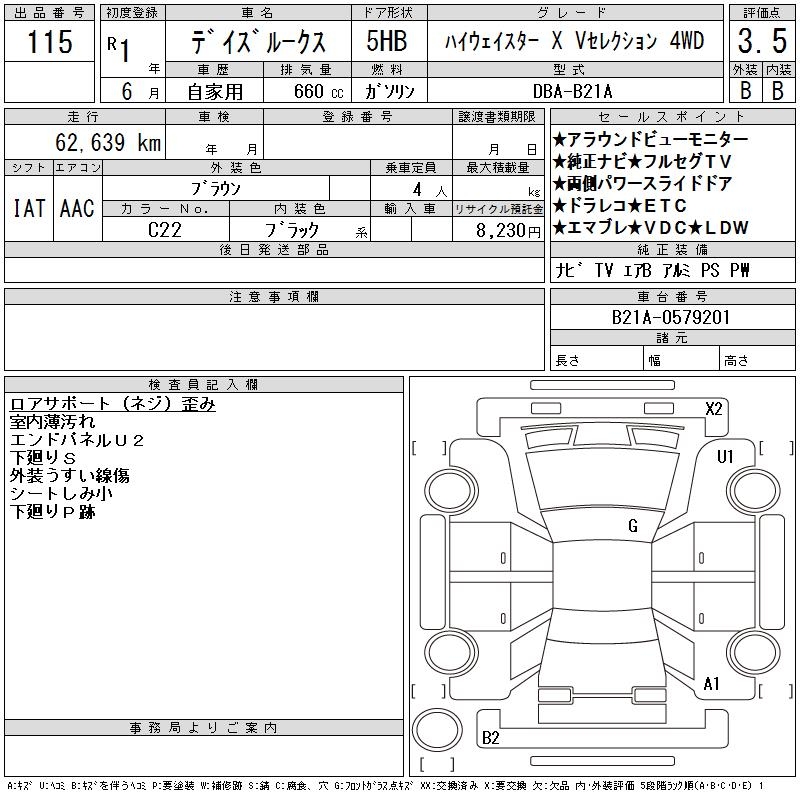Click the ★純正ナビ★フルセグTV line
Image resolution: width=800 pixels, height=800 pixels.
[642, 161]
